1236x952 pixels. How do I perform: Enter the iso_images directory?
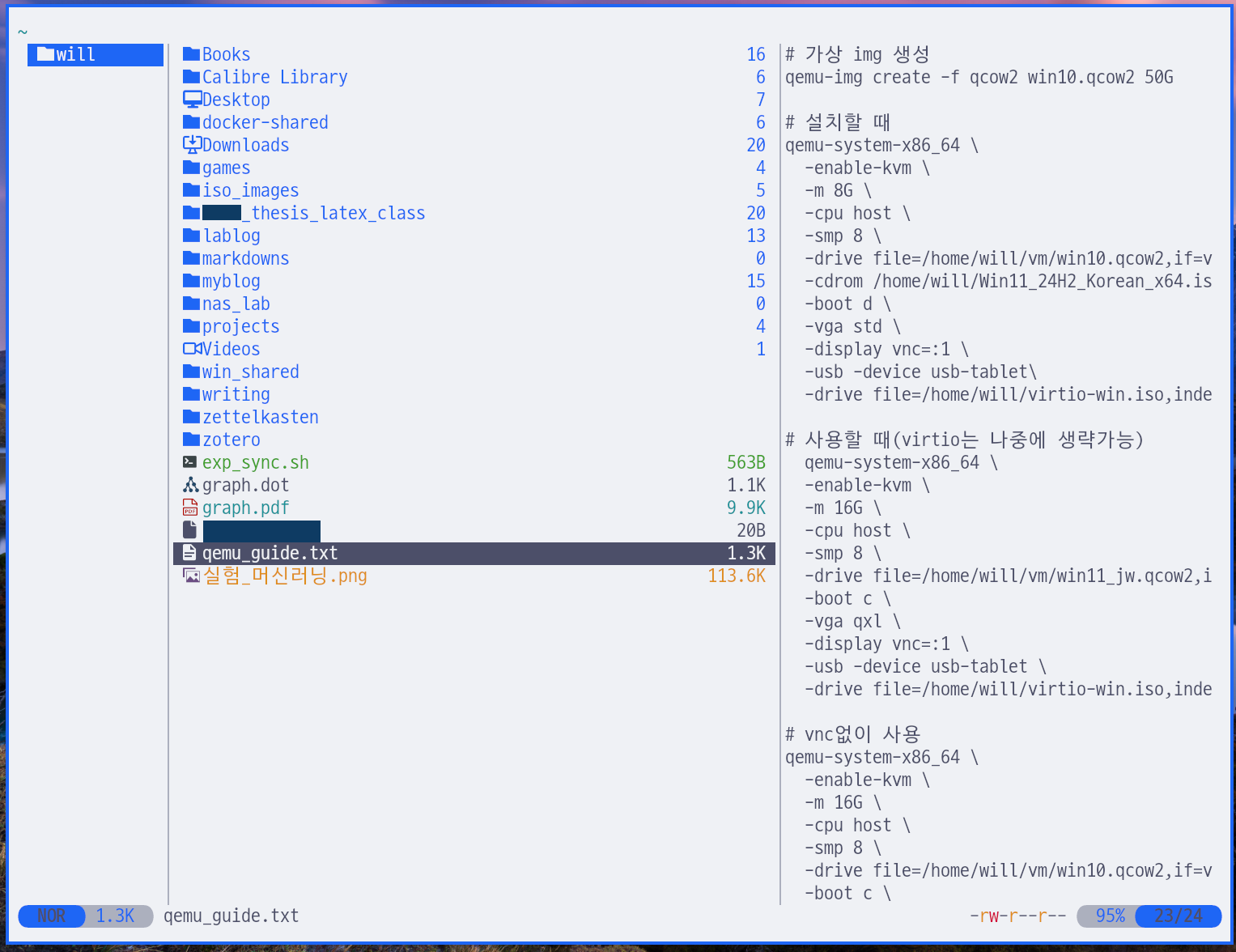click(250, 190)
